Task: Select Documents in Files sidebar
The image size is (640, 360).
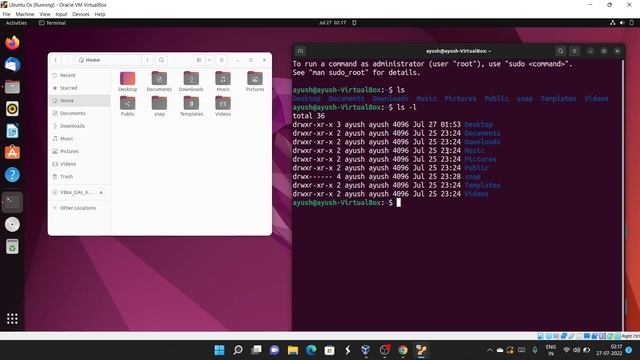Action: pos(80,113)
